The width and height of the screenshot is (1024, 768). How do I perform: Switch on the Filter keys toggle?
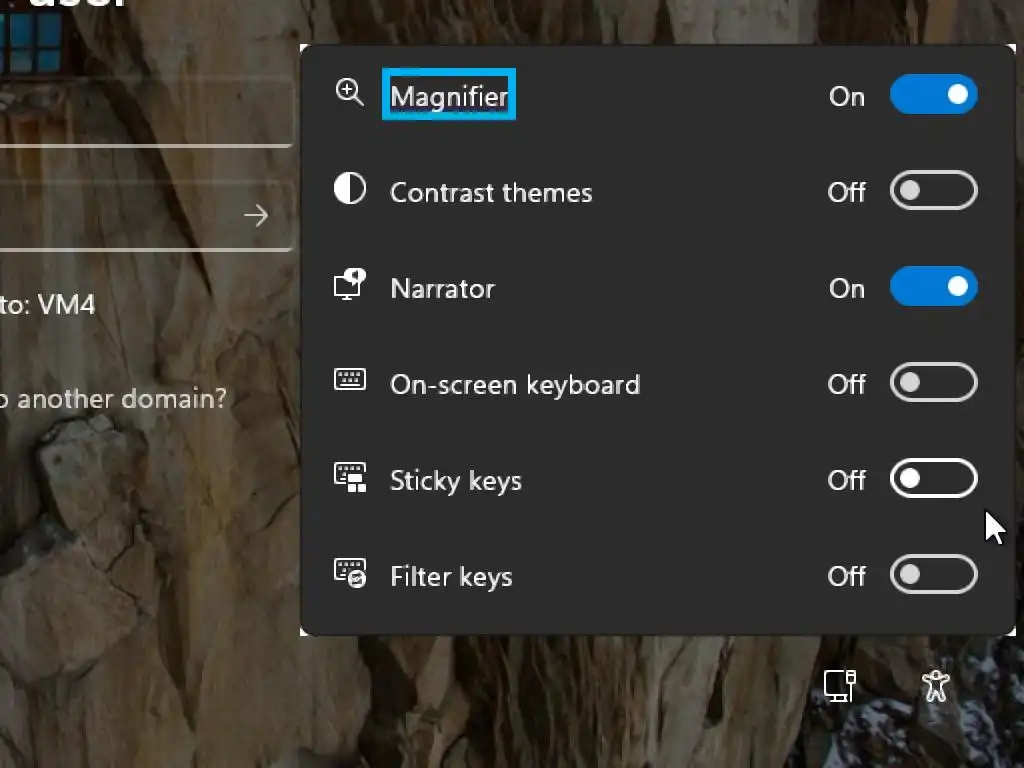point(933,575)
